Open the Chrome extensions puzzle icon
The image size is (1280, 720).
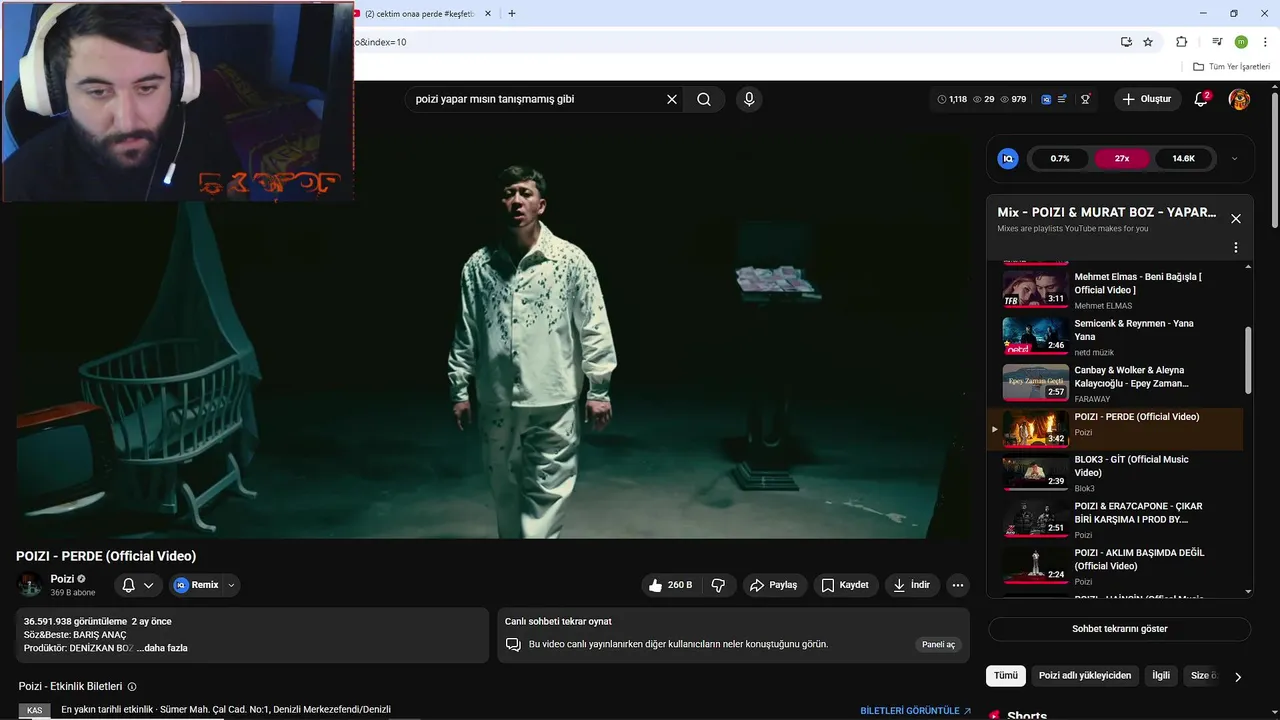[x=1181, y=42]
